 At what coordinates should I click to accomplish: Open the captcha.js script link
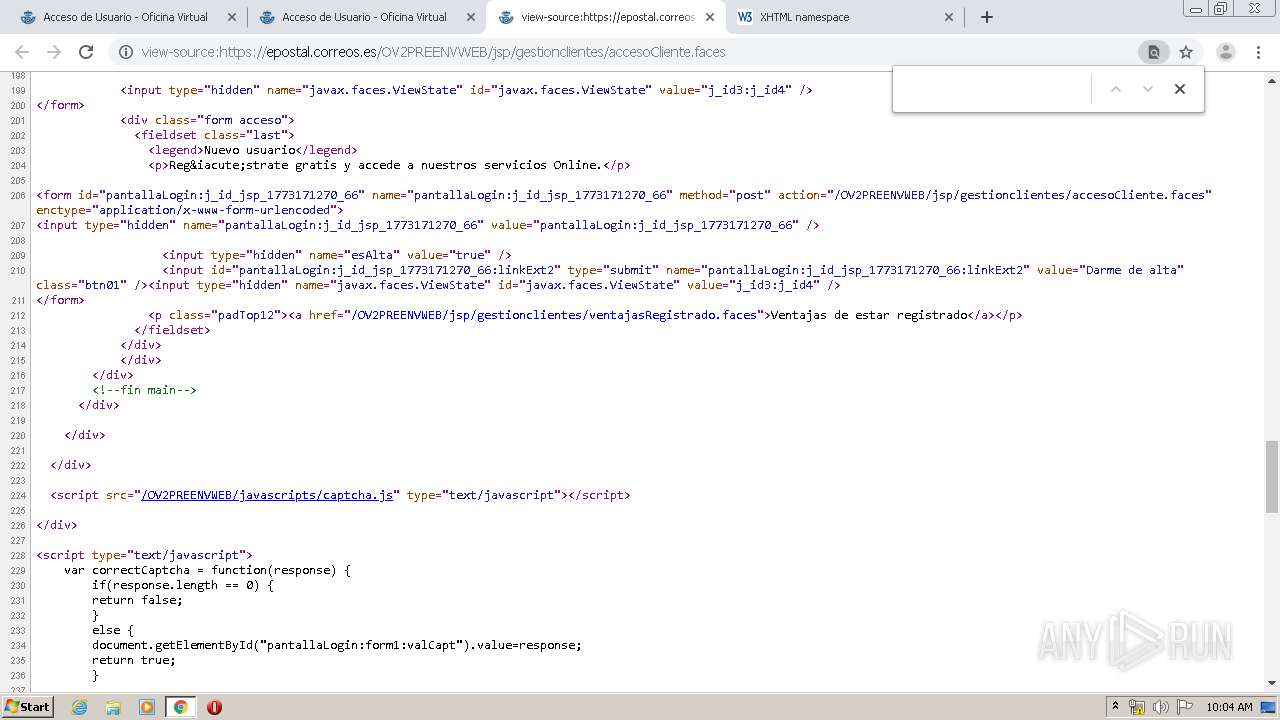click(x=267, y=495)
